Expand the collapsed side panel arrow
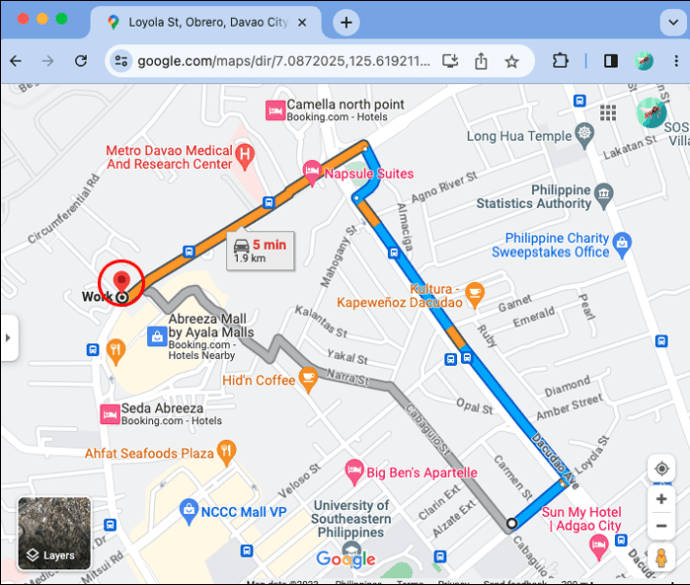Screen dimensions: 690x585 7,338
